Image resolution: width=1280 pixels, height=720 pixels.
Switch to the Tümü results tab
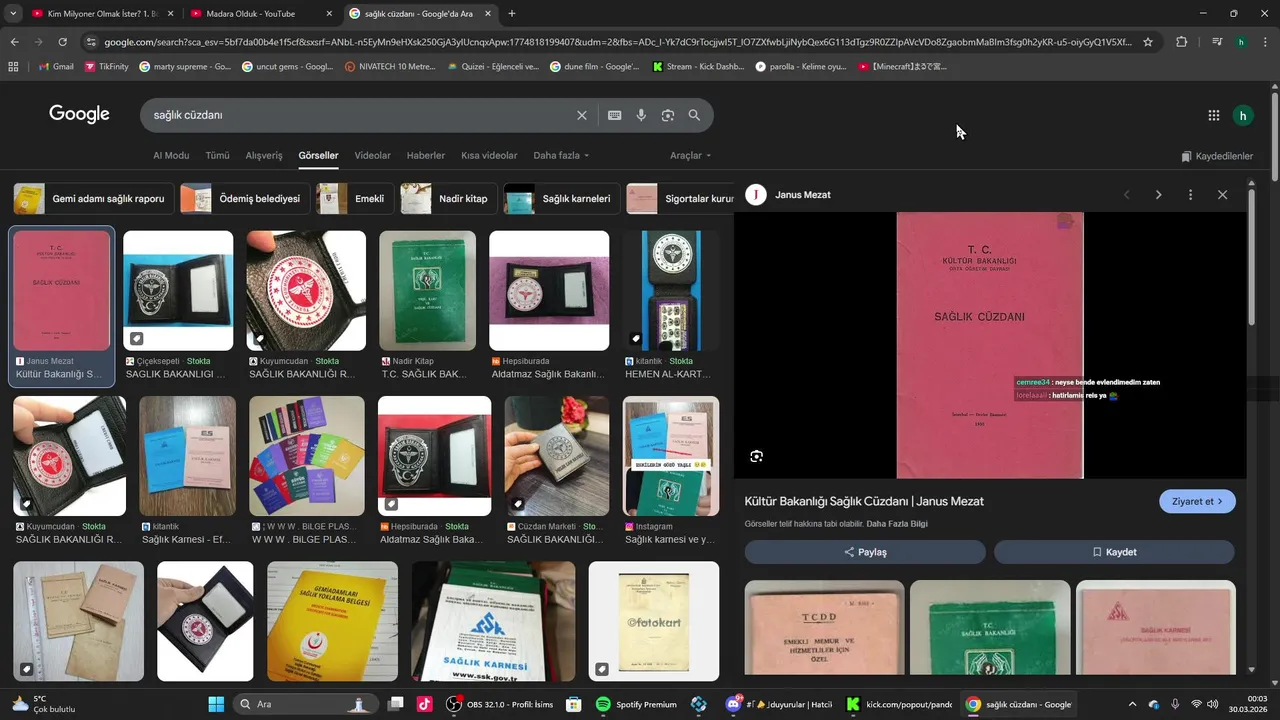click(217, 156)
